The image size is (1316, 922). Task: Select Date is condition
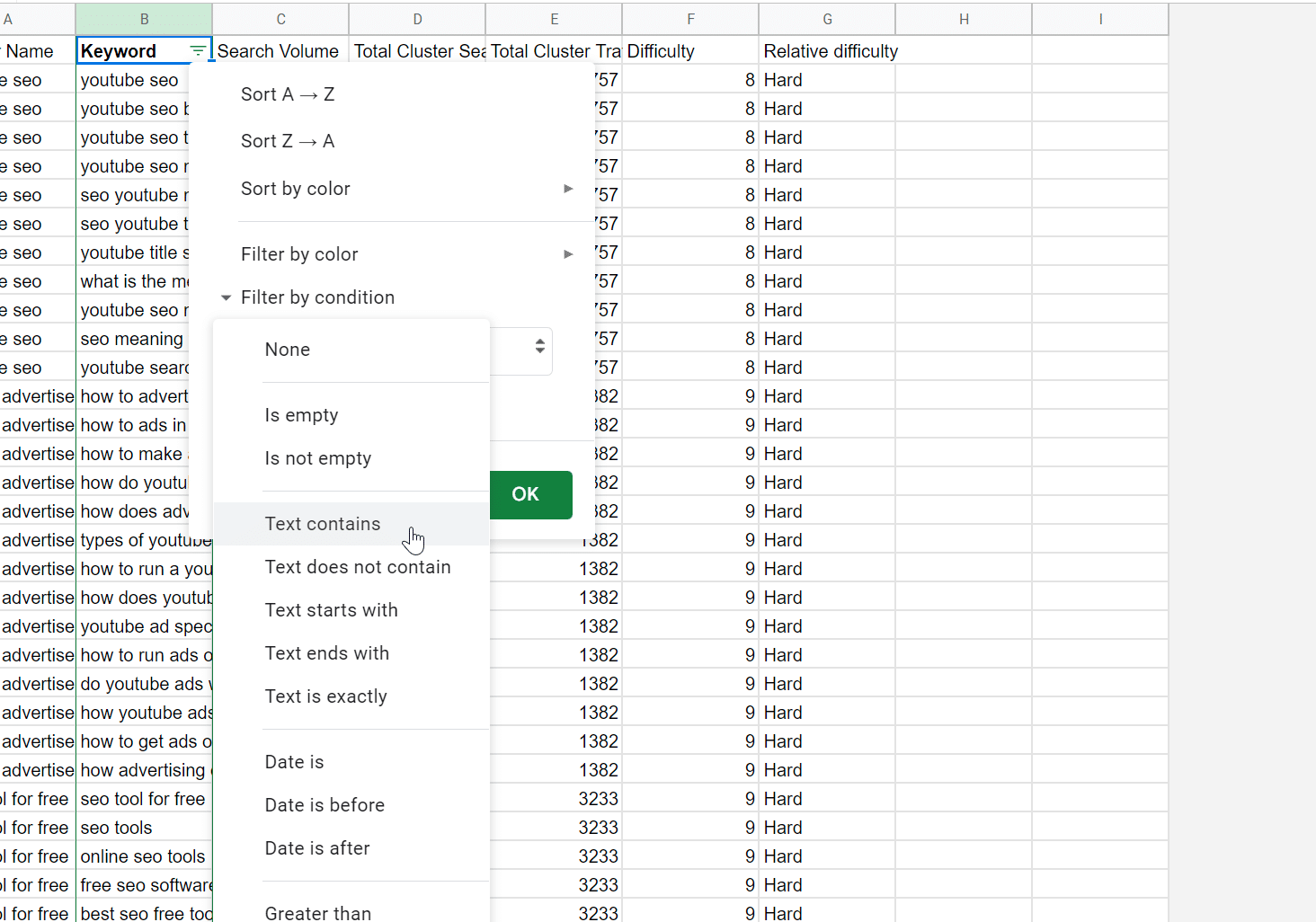(x=351, y=762)
